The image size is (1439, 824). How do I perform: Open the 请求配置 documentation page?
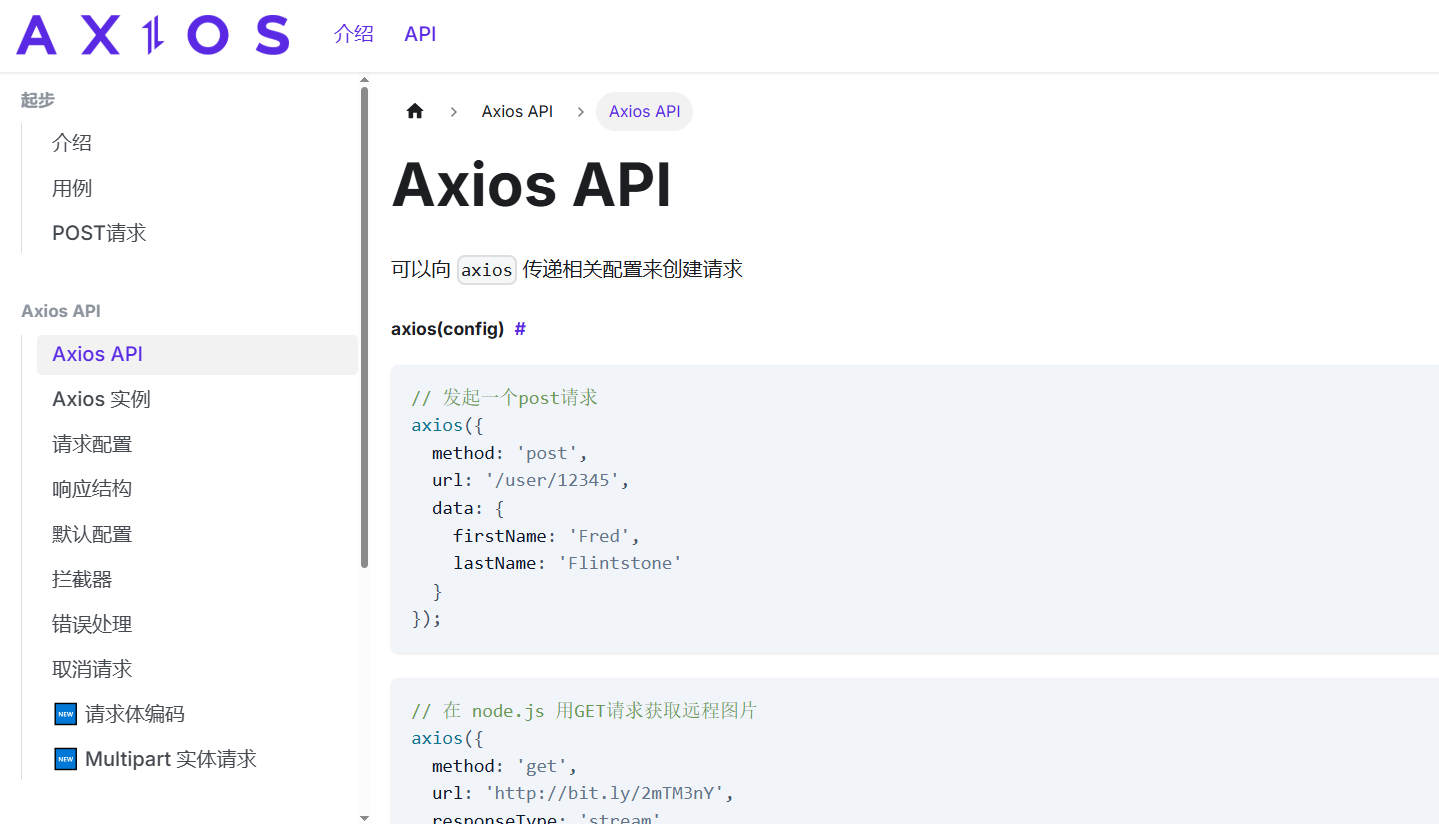[92, 443]
